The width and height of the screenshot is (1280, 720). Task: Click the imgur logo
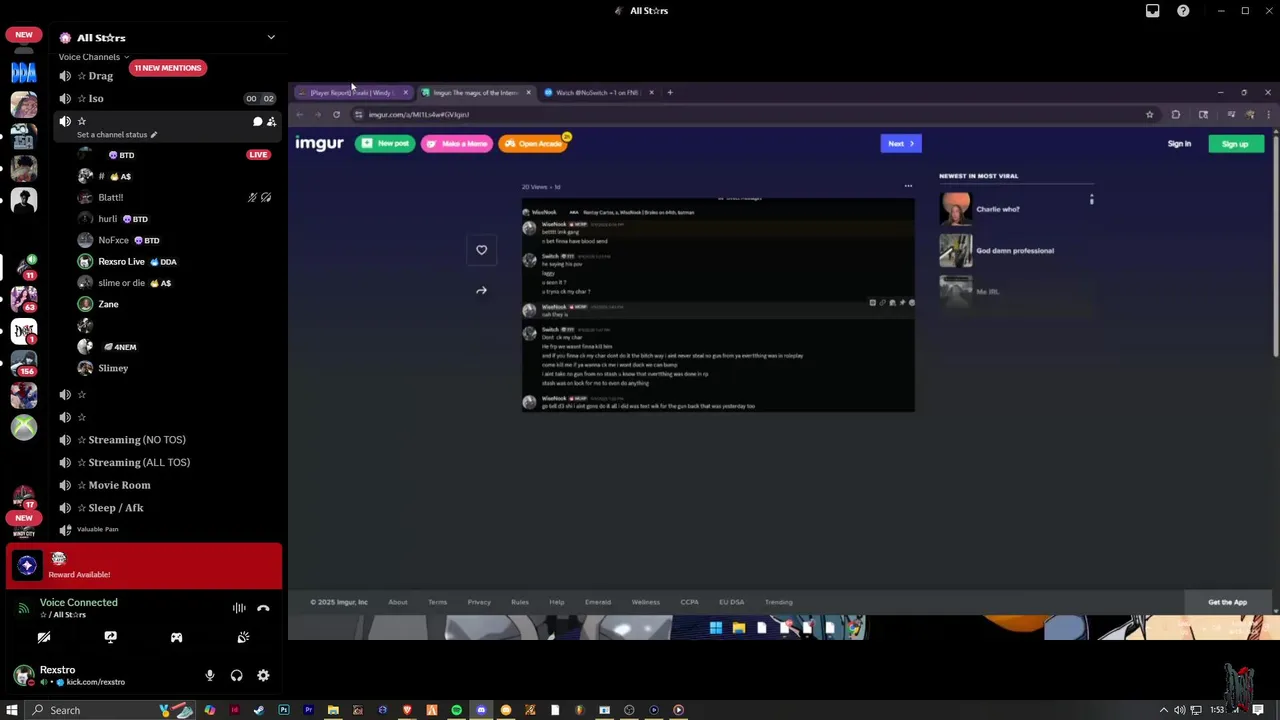pos(319,144)
